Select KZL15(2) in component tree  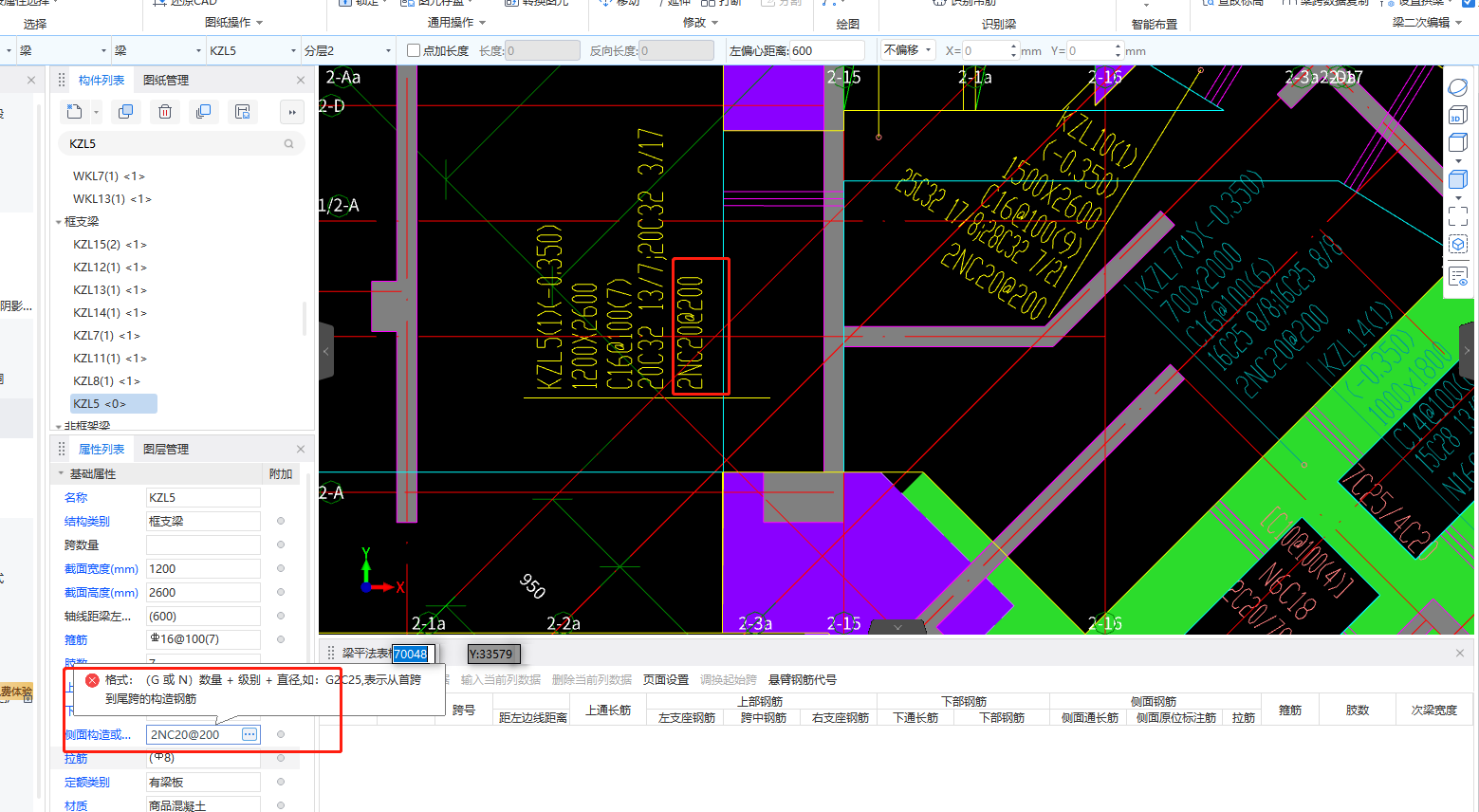click(110, 244)
